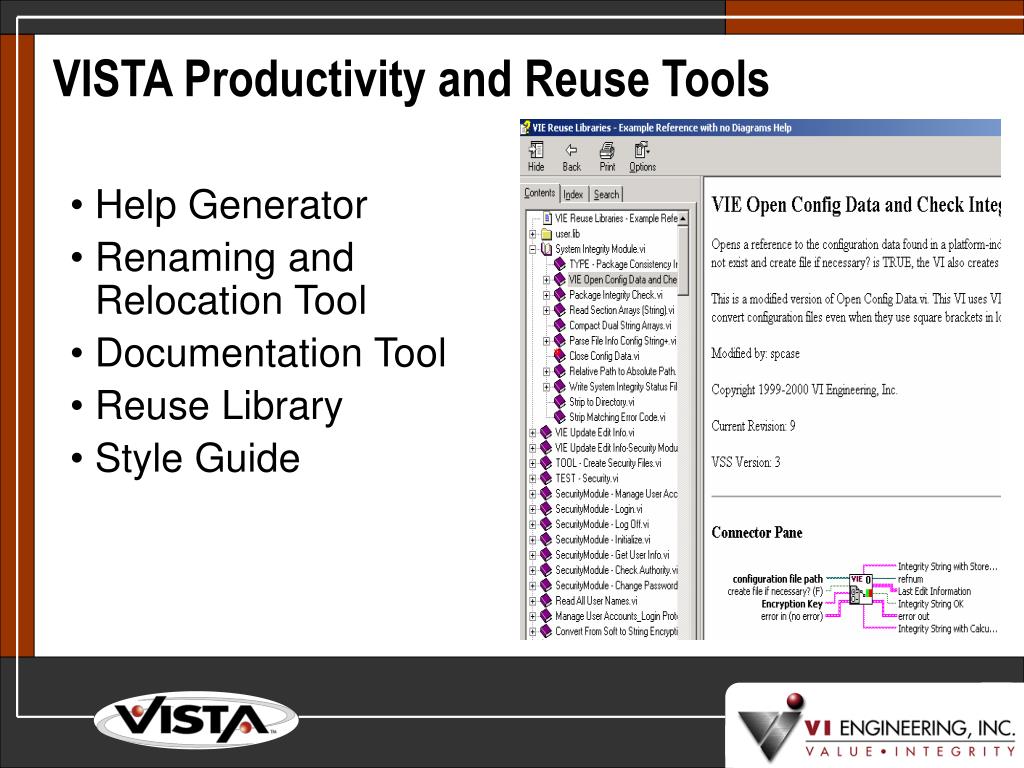Expand VIE Open Config Data node
The image size is (1024, 768).
(547, 280)
